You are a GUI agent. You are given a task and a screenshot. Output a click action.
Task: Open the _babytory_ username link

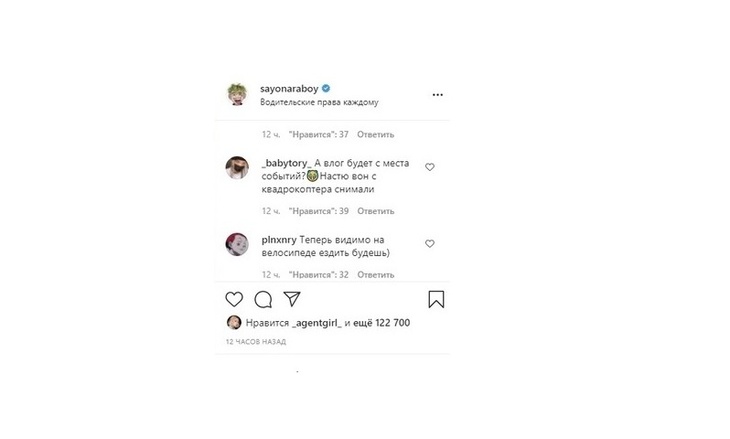pyautogui.click(x=286, y=163)
